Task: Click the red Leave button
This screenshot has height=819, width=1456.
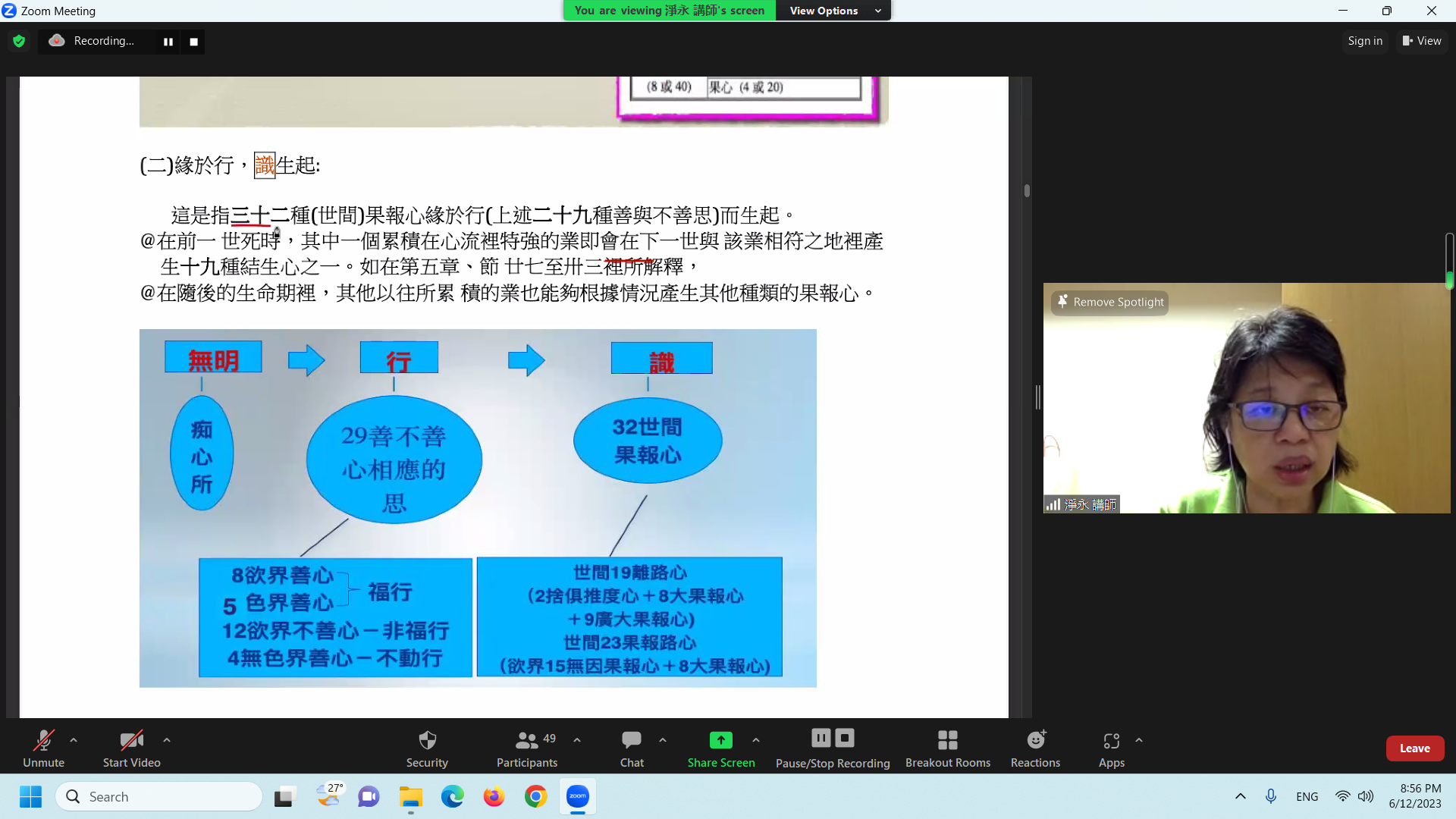Action: [1414, 748]
